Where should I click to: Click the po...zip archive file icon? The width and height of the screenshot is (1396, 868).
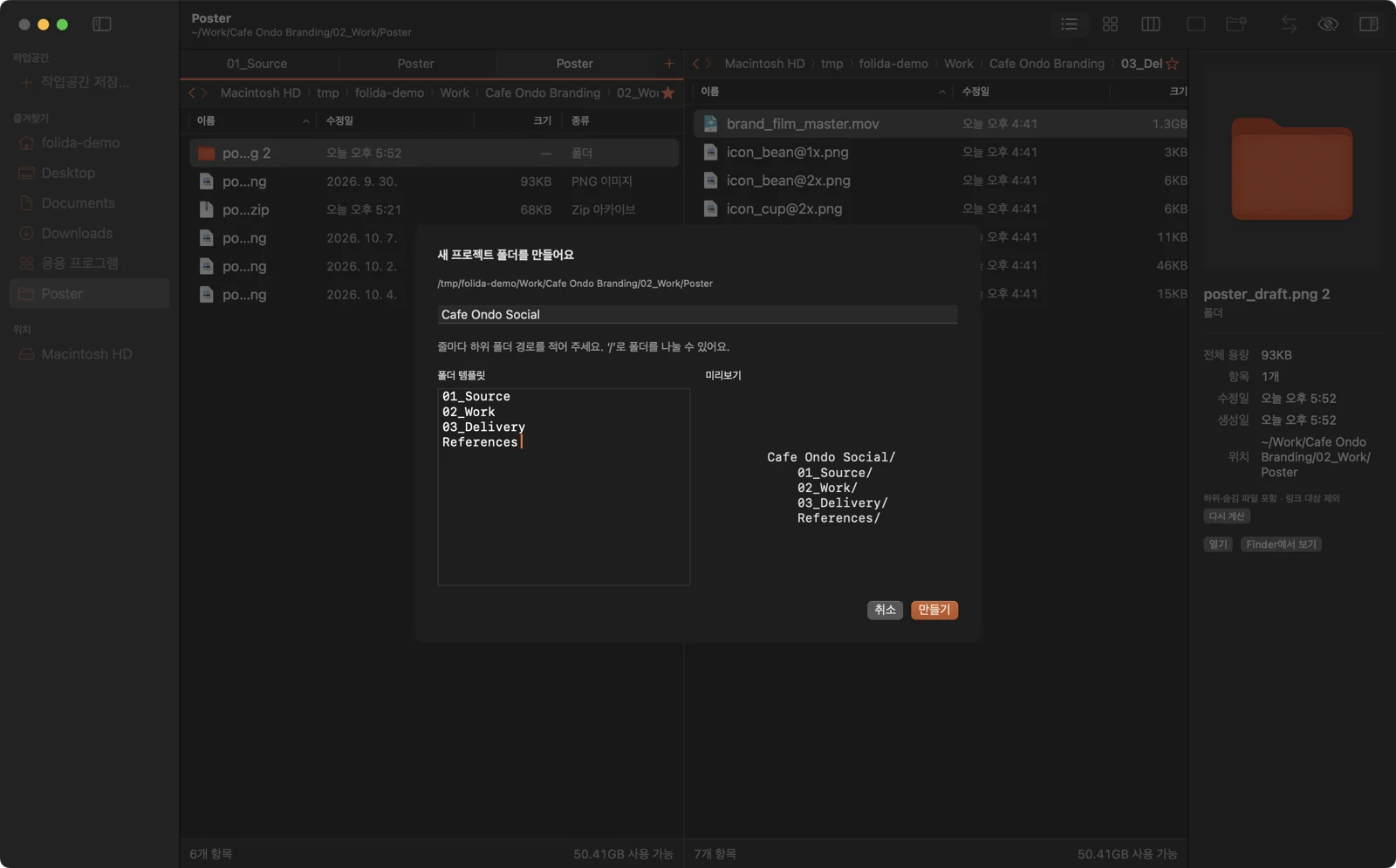(x=207, y=209)
